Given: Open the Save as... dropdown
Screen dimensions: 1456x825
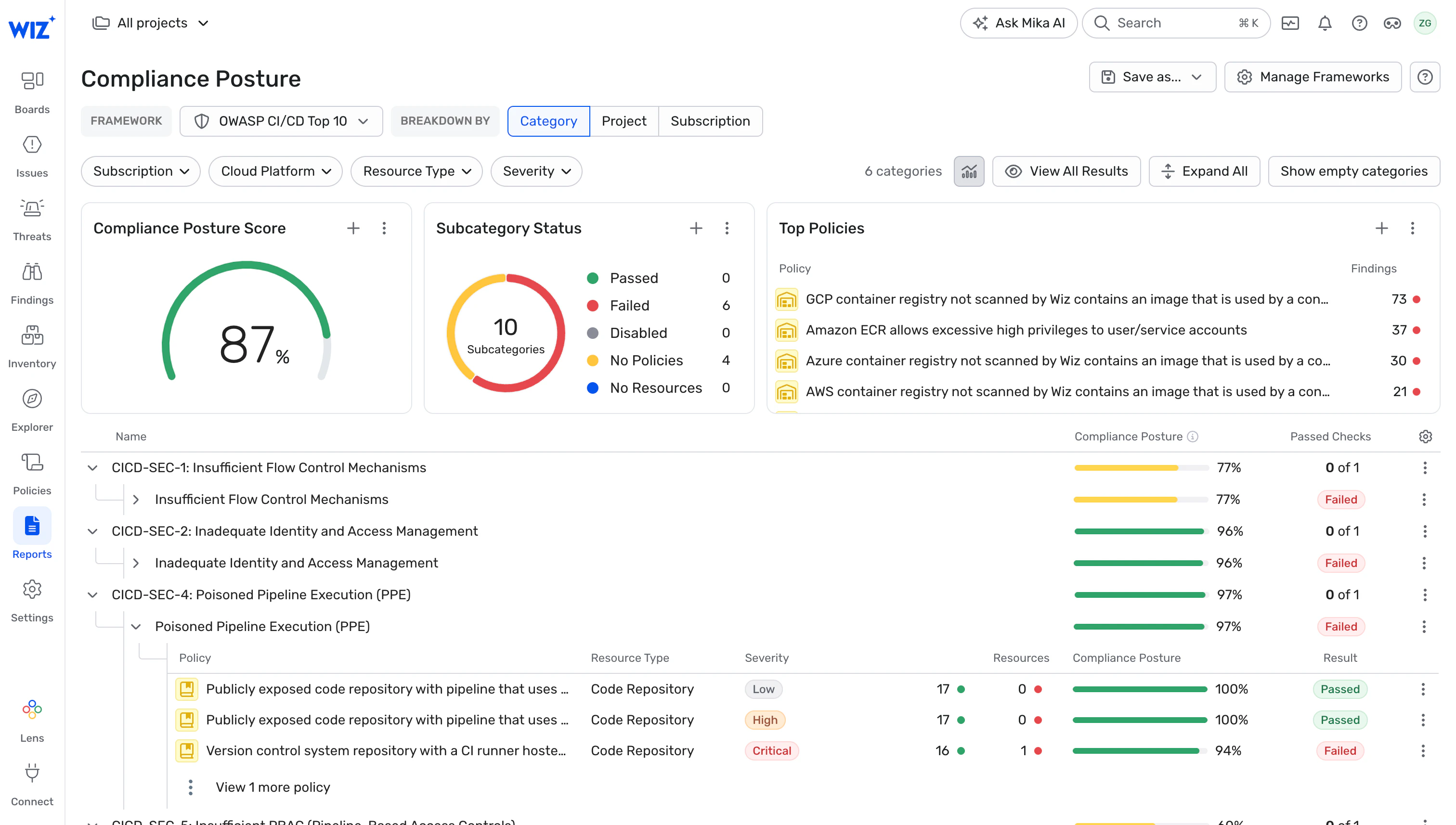Looking at the screenshot, I should (x=1152, y=77).
